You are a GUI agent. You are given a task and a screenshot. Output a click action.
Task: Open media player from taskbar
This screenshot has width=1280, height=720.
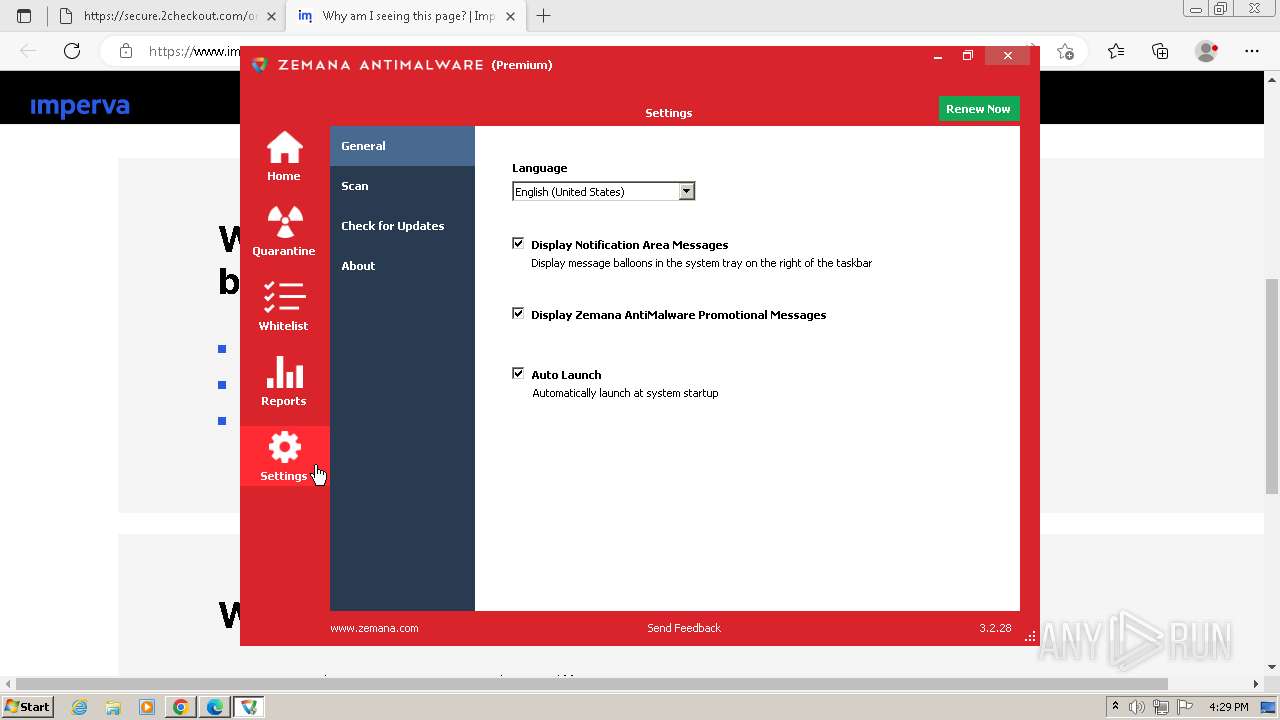[x=147, y=707]
